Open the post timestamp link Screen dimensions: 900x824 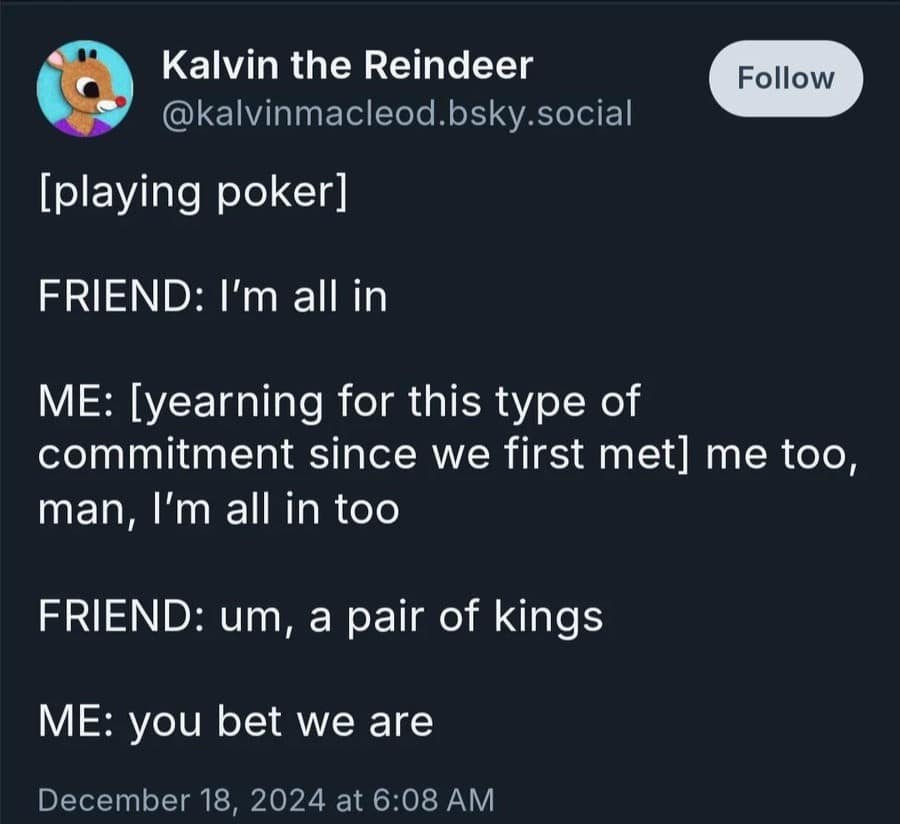[265, 799]
